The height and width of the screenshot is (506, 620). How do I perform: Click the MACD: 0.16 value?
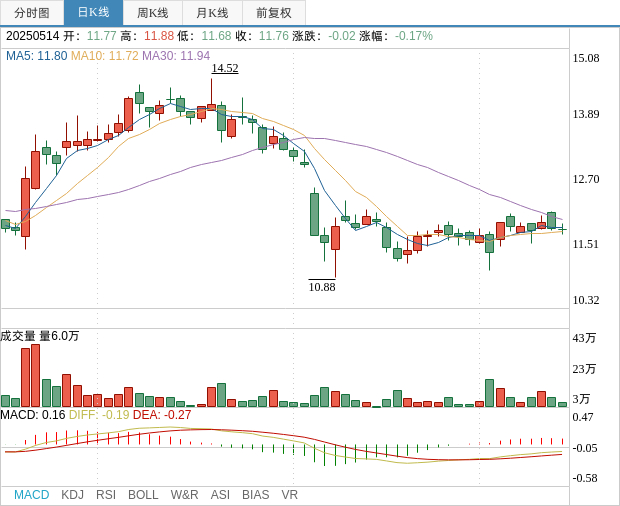click(x=33, y=415)
